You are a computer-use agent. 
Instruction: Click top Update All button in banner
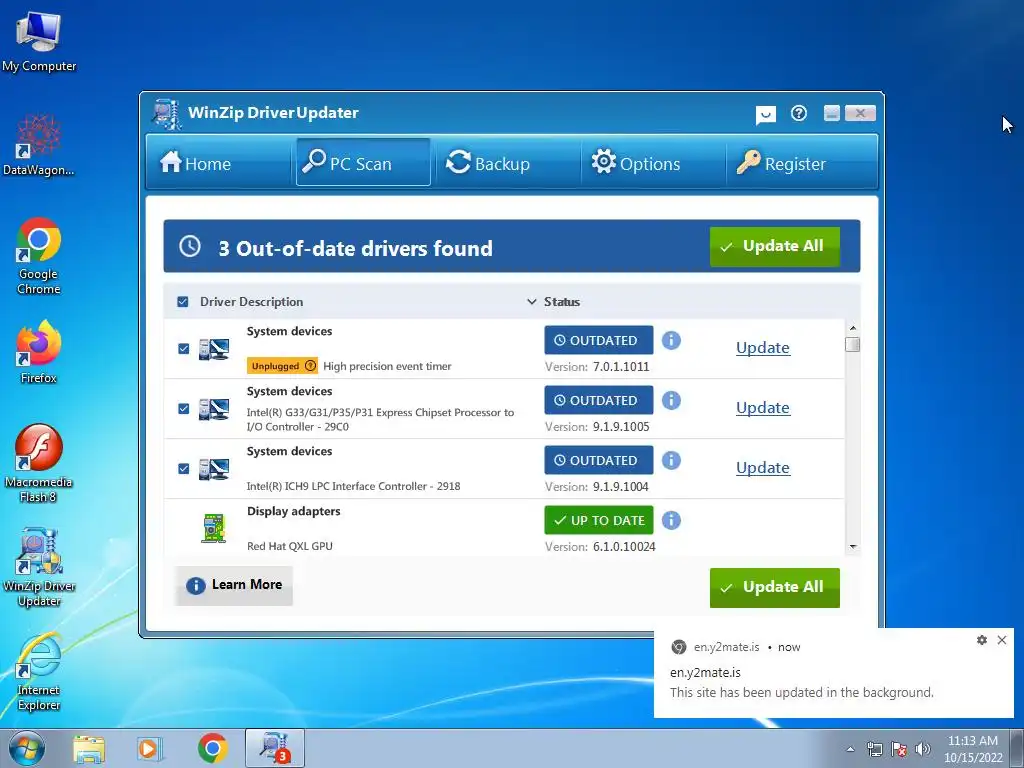(775, 246)
